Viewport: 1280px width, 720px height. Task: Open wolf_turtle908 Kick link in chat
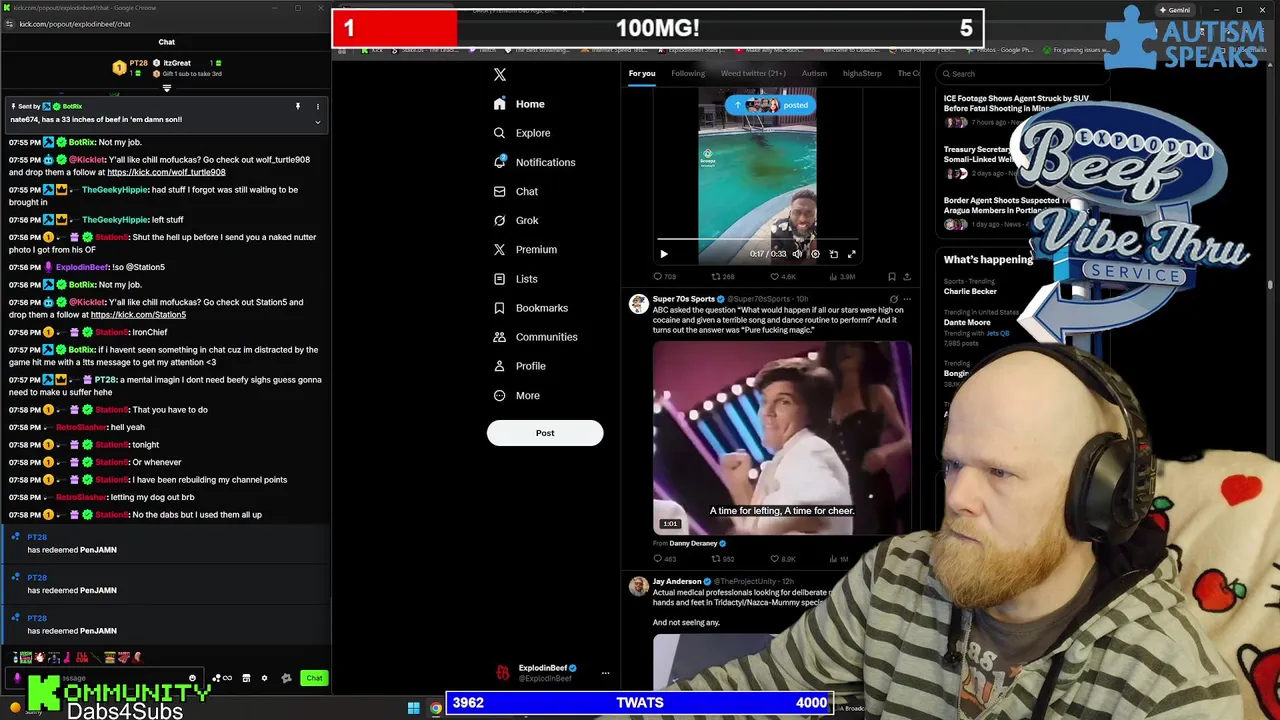click(x=166, y=172)
